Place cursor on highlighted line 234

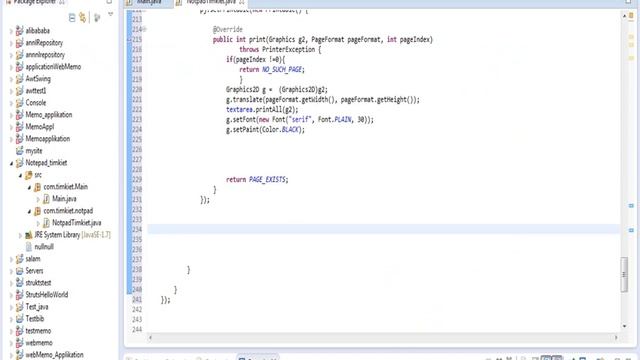click(x=383, y=229)
